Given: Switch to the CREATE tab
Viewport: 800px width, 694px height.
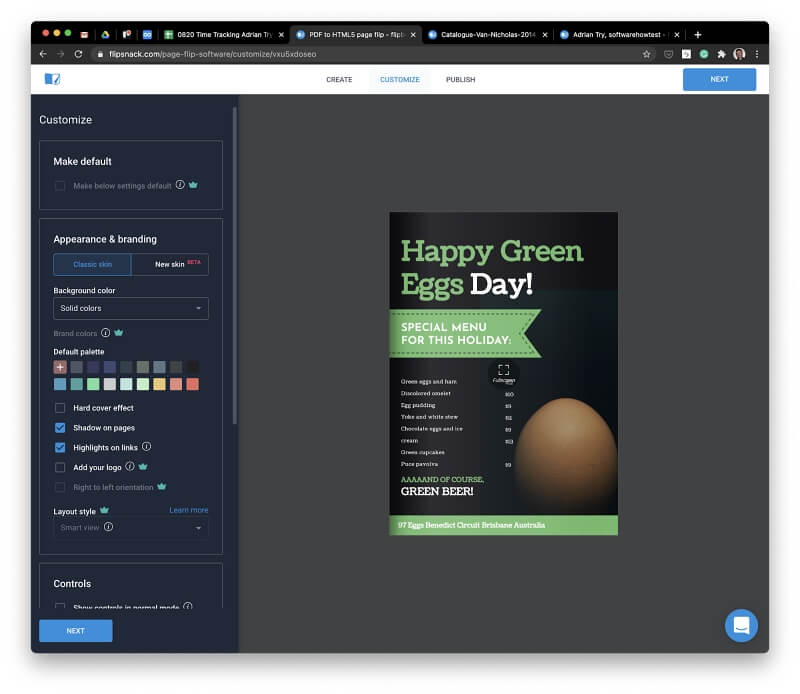Looking at the screenshot, I should (339, 79).
